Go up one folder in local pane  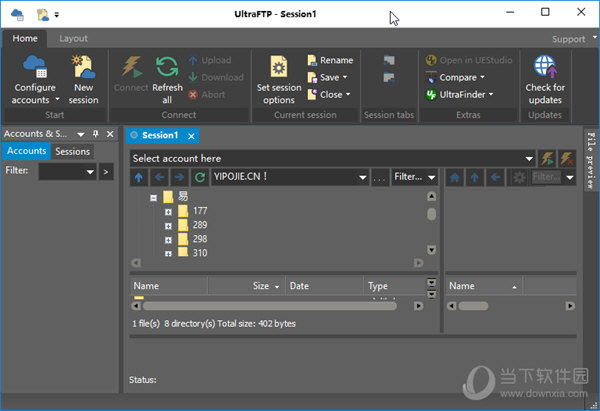coord(139,177)
